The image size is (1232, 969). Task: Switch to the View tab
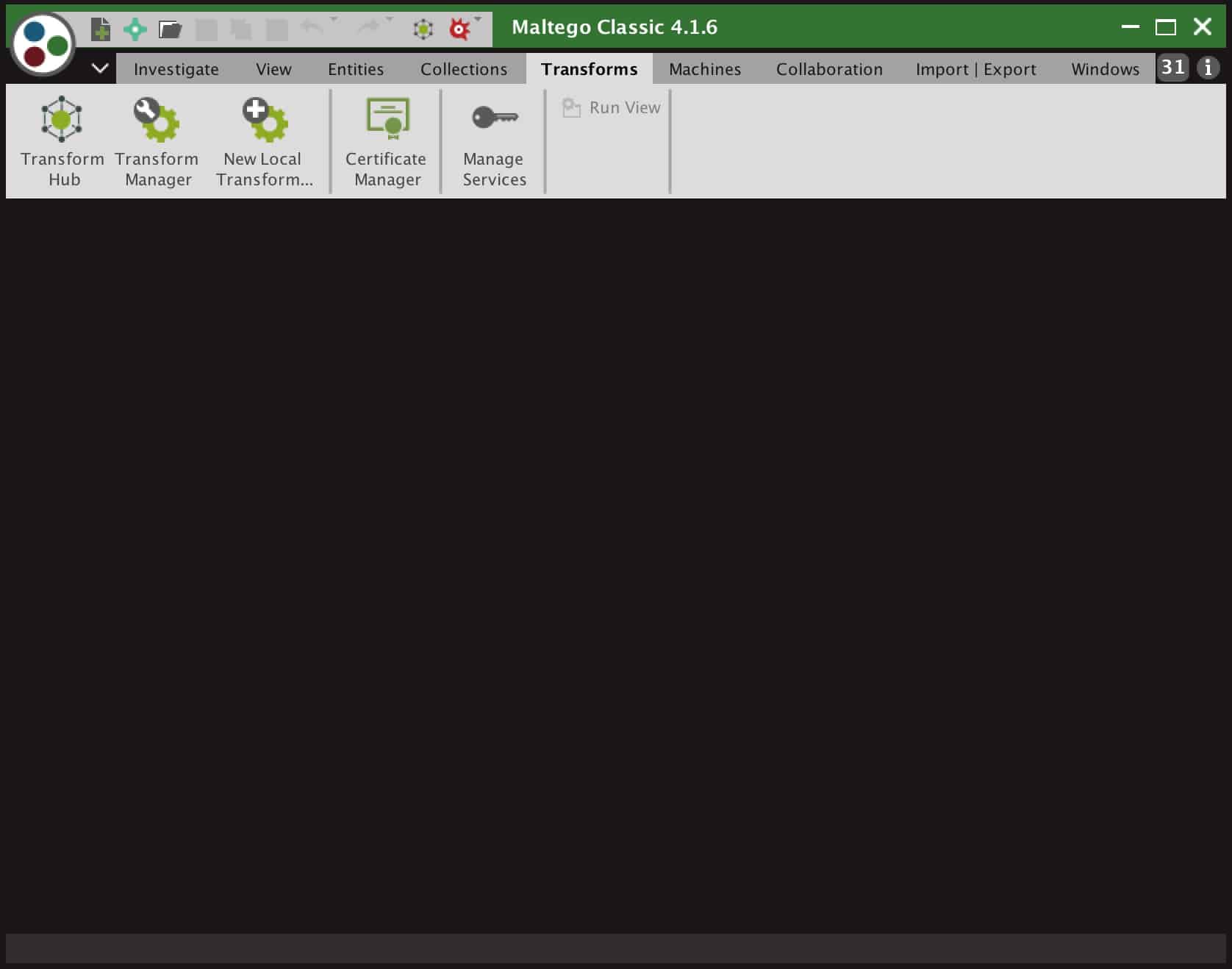click(x=273, y=69)
